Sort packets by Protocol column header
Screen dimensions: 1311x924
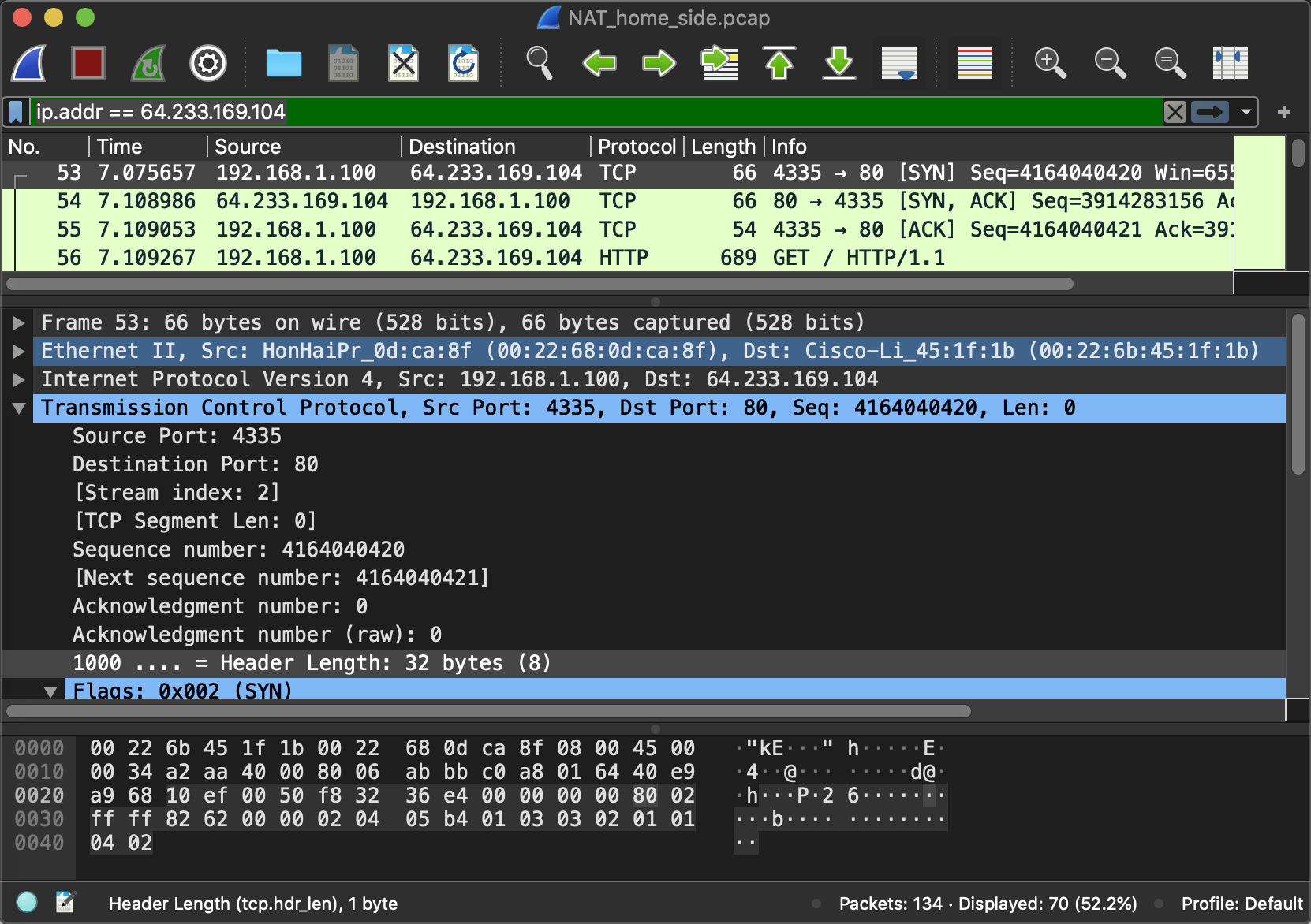pyautogui.click(x=636, y=147)
